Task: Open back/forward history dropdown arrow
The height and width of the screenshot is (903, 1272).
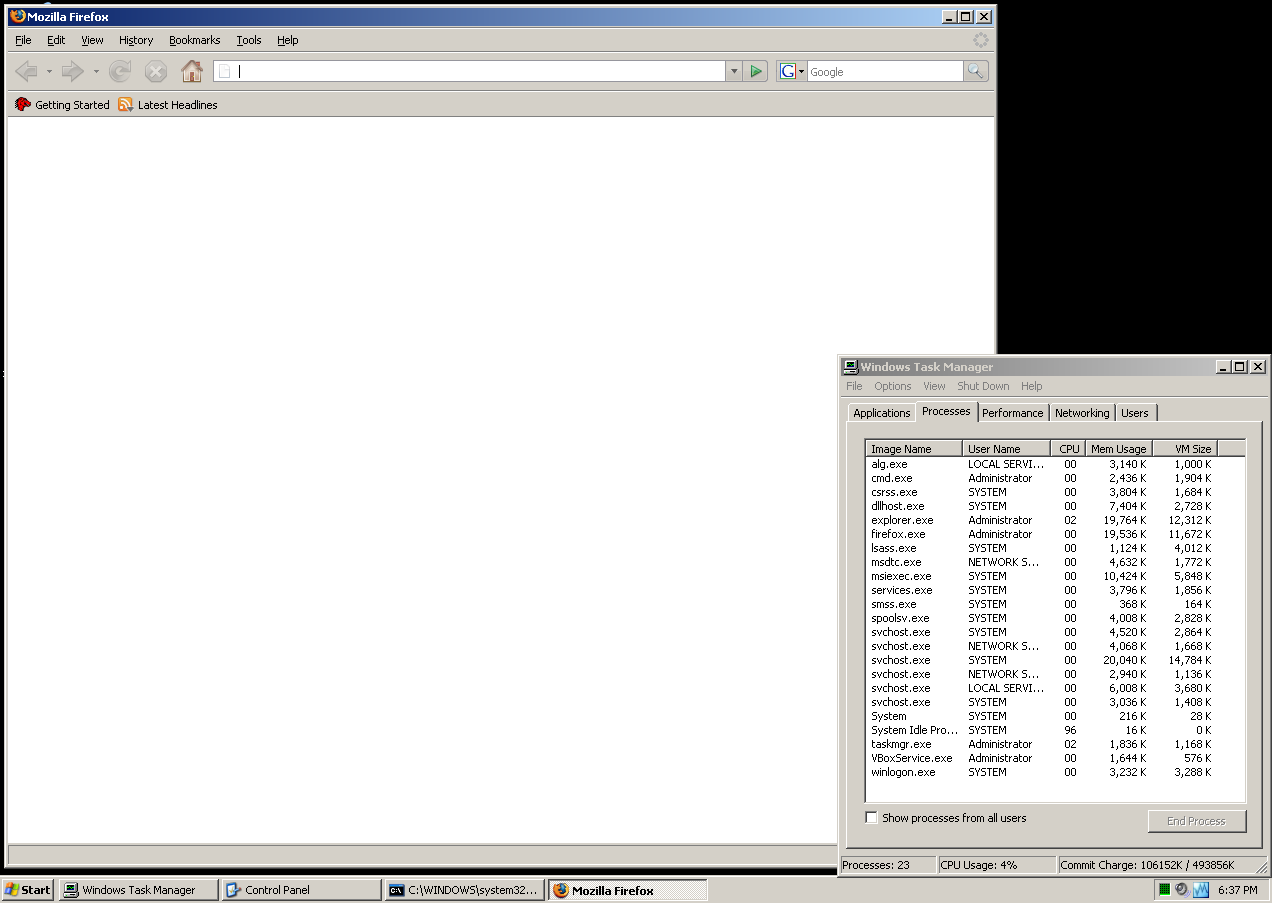Action: click(x=96, y=71)
